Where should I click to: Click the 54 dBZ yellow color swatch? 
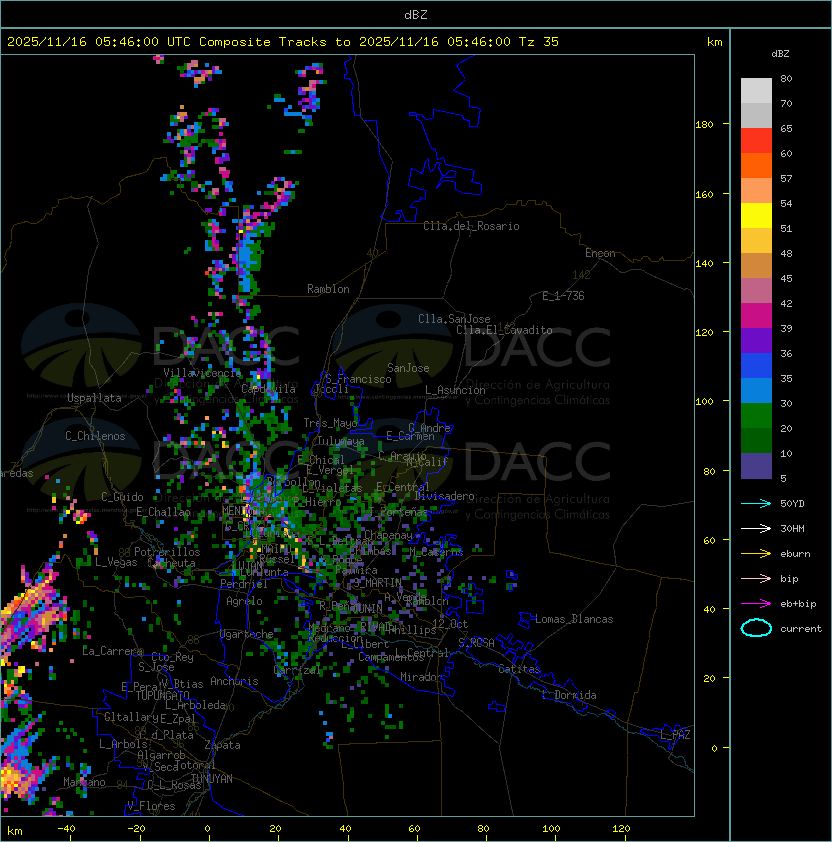[x=756, y=215]
